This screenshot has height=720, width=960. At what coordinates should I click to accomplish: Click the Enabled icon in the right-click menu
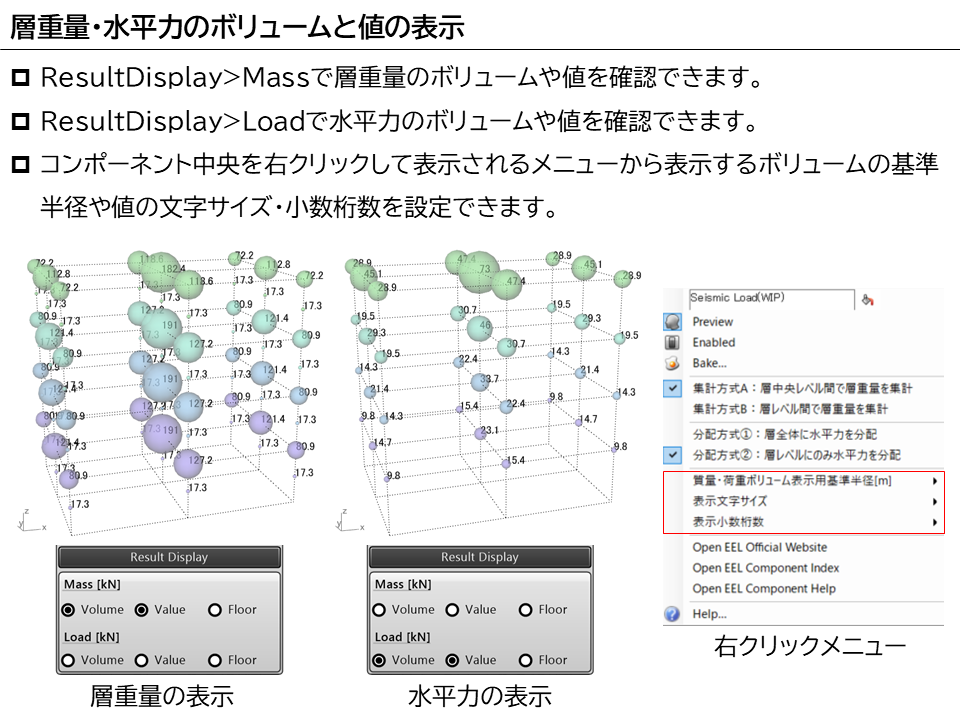[x=672, y=342]
